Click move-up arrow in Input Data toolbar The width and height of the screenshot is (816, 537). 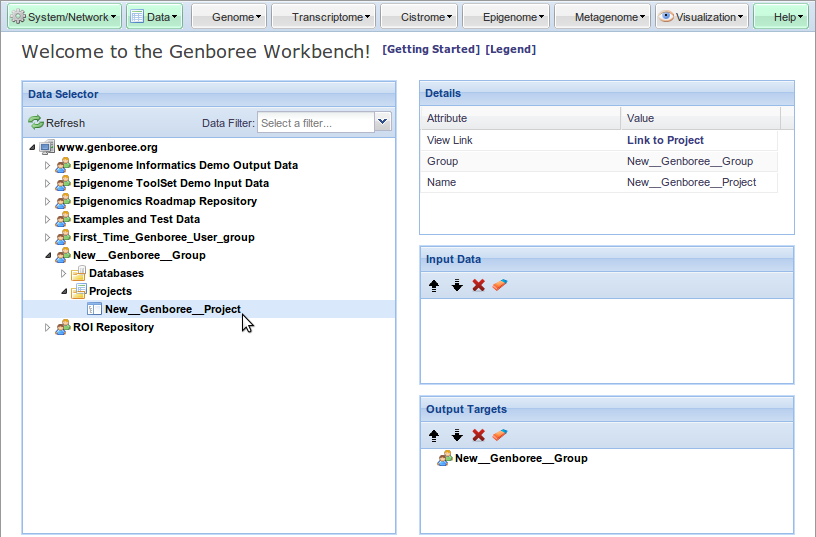point(434,286)
